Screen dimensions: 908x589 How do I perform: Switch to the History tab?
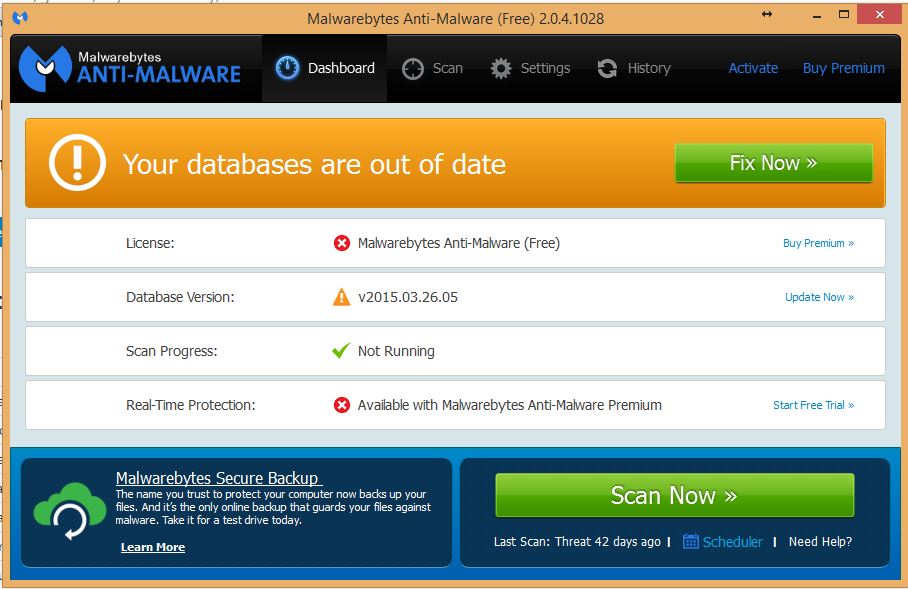[635, 68]
